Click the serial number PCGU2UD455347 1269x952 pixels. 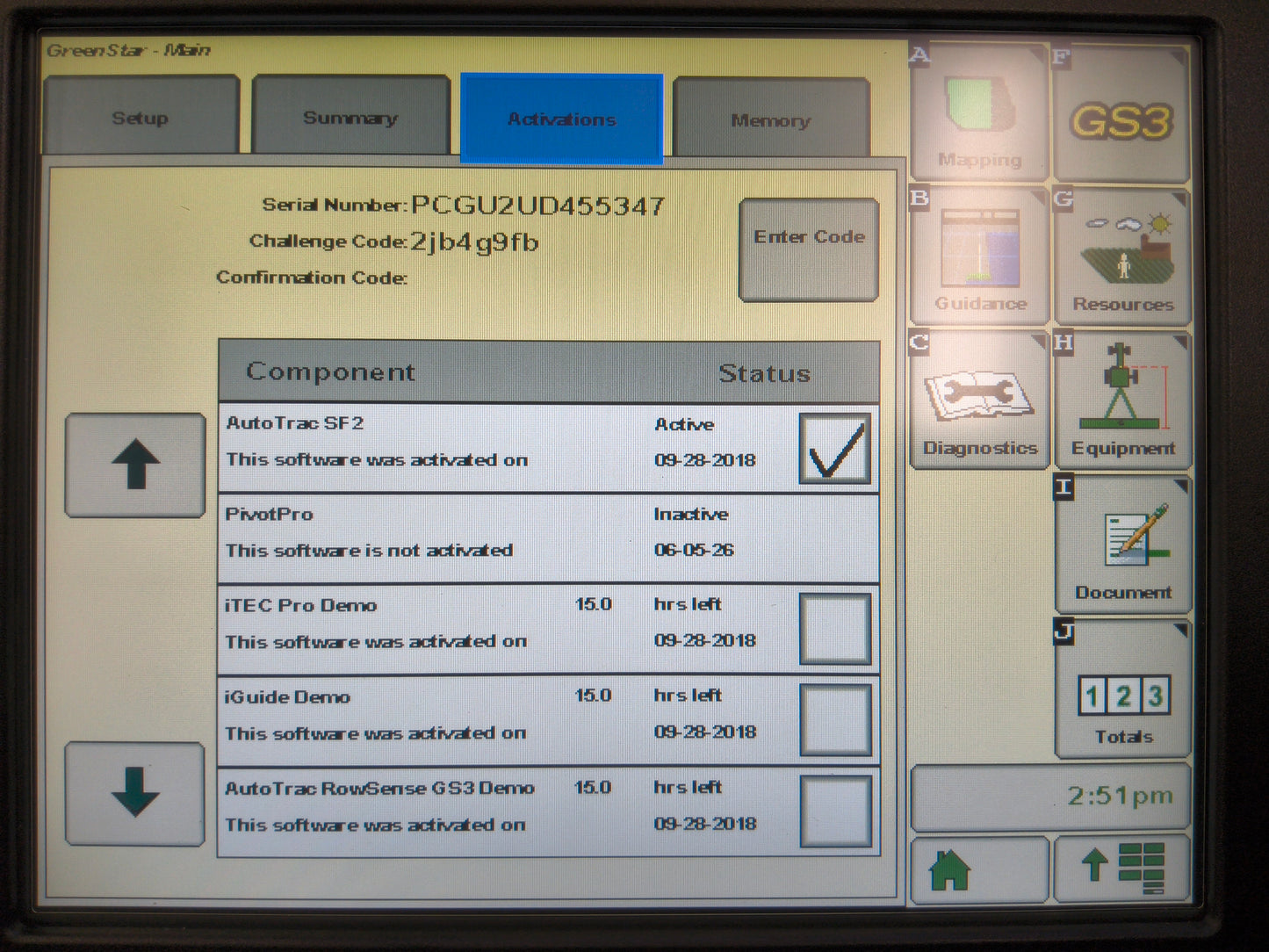537,206
